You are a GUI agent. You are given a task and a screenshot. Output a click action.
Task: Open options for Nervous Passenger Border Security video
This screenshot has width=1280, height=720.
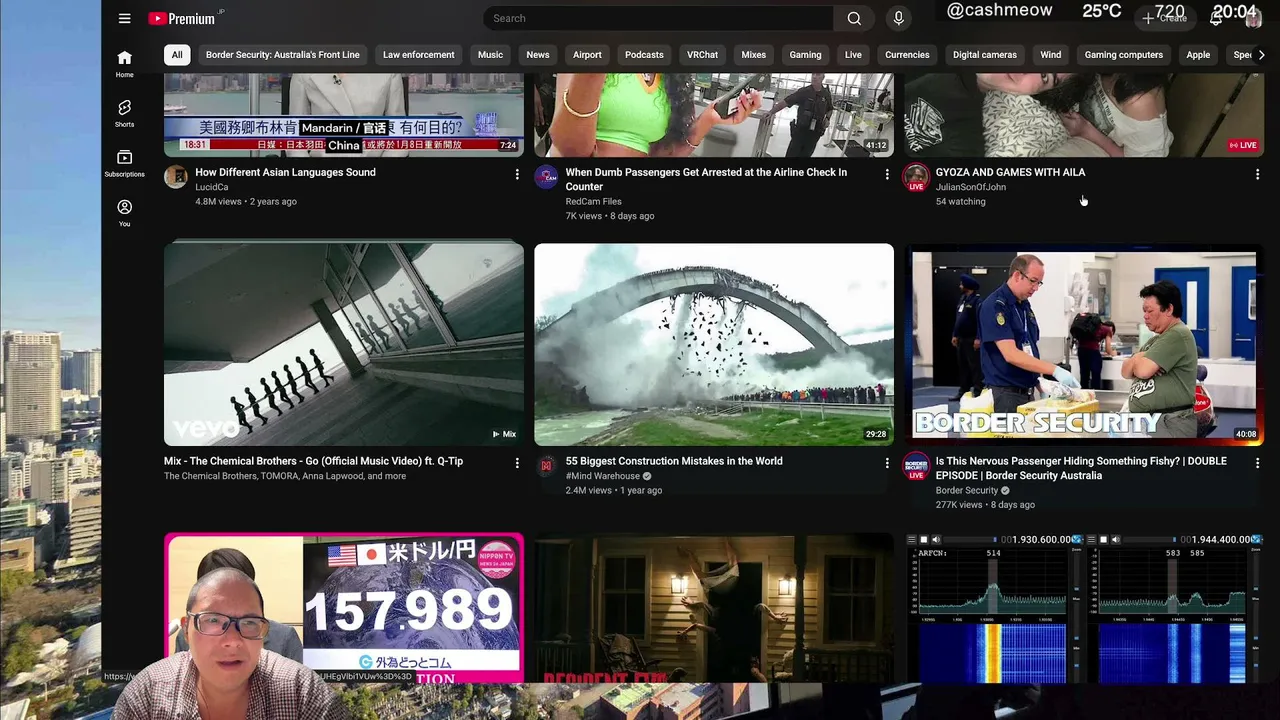tap(1257, 463)
